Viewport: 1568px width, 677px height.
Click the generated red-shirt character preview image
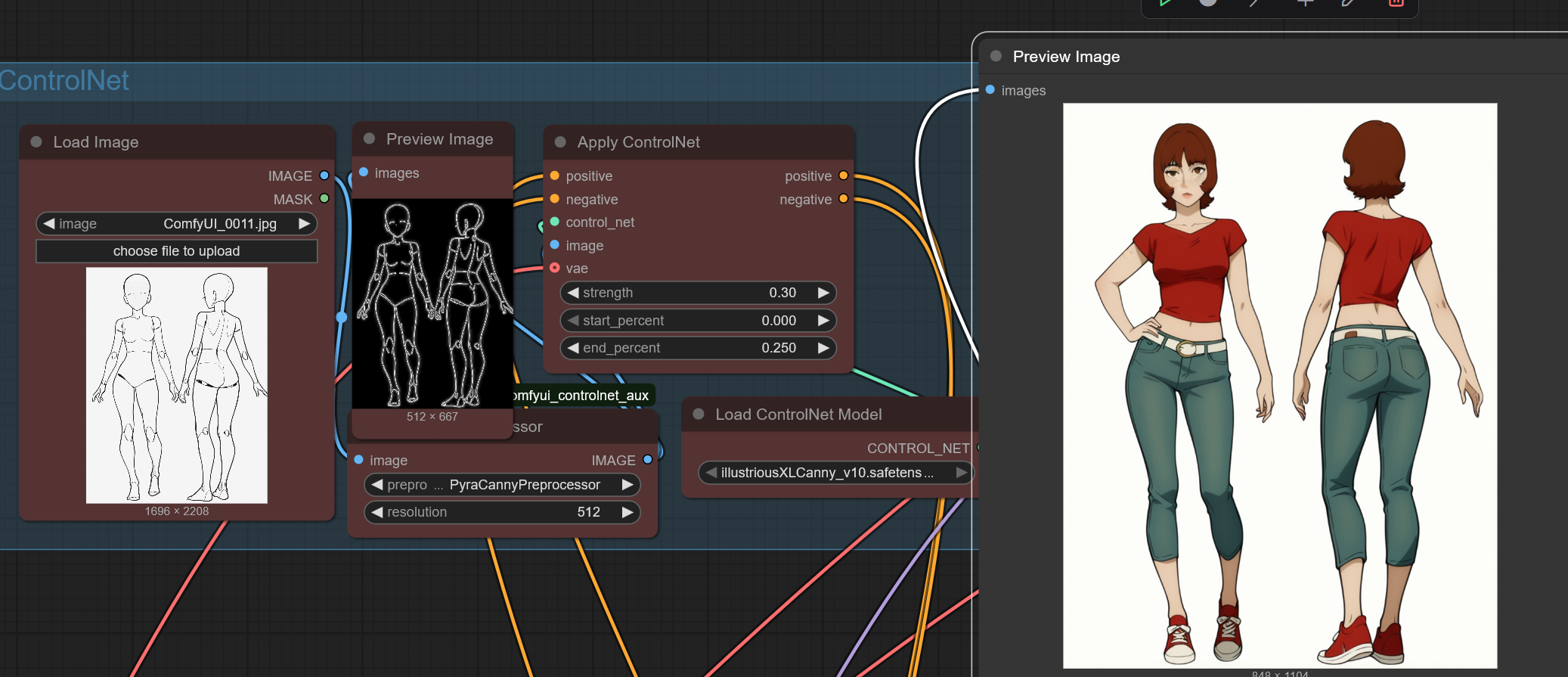pos(1279,386)
